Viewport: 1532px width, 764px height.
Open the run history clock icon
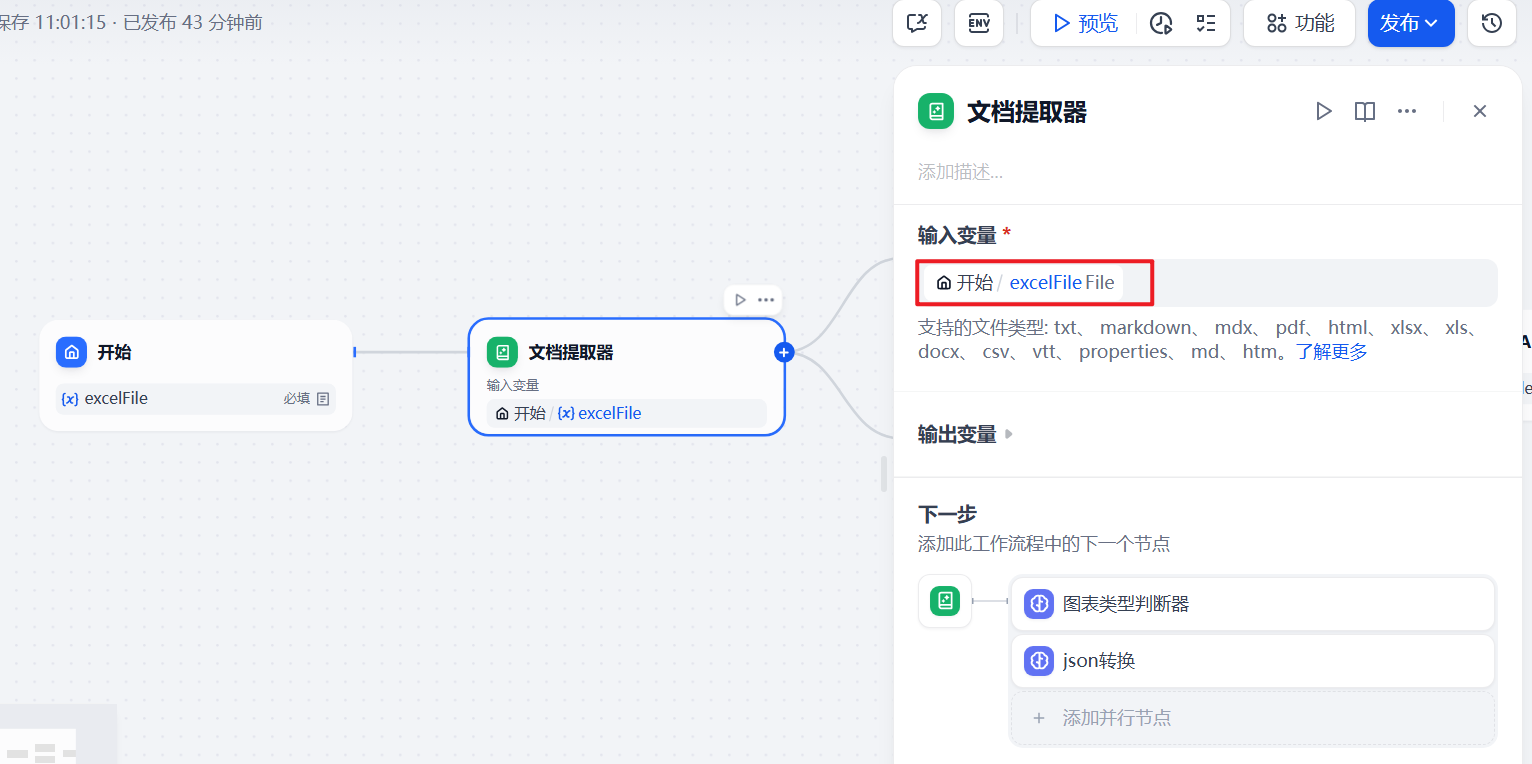point(1161,23)
